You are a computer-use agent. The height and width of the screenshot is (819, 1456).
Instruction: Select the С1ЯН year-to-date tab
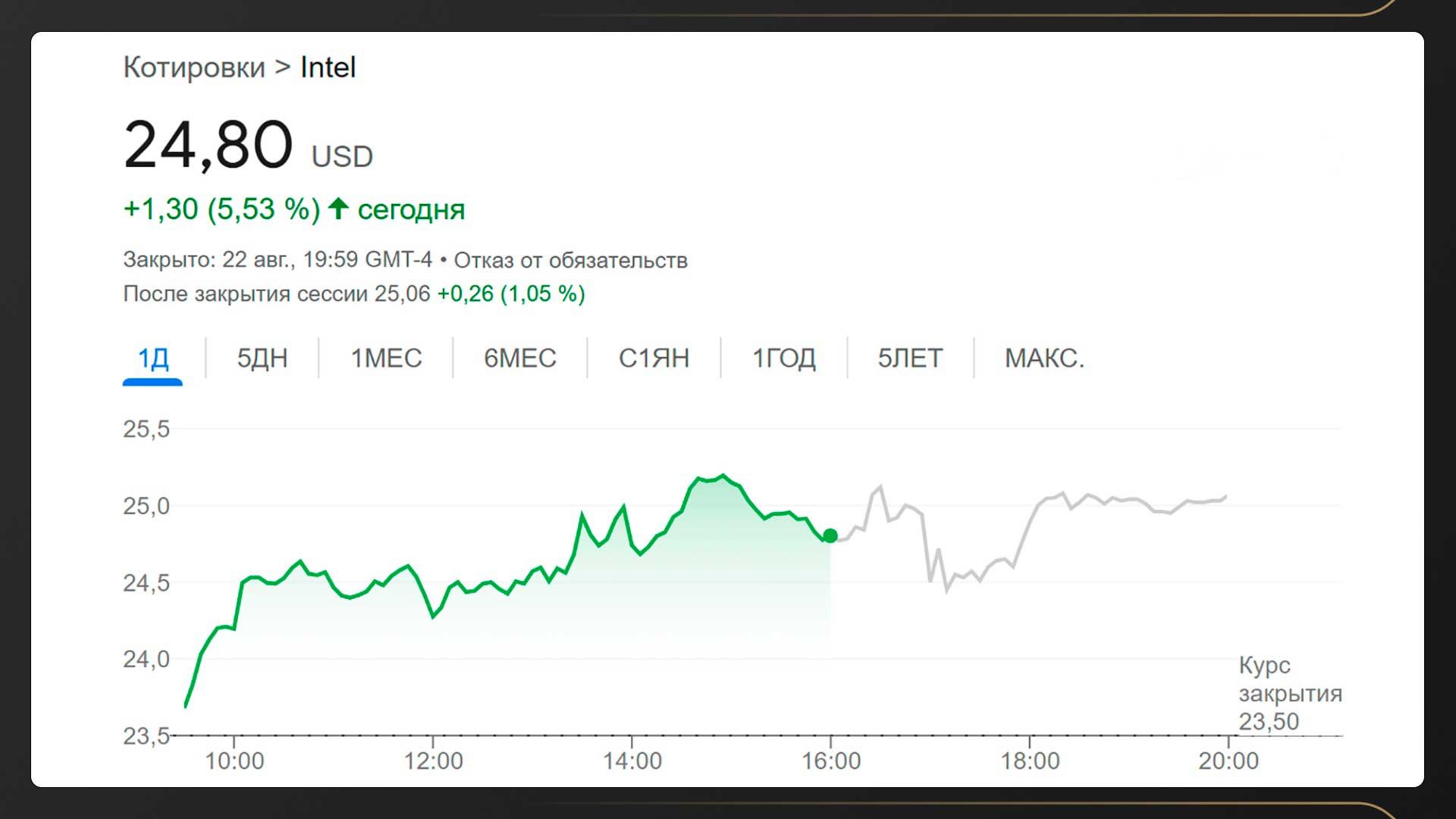(654, 358)
